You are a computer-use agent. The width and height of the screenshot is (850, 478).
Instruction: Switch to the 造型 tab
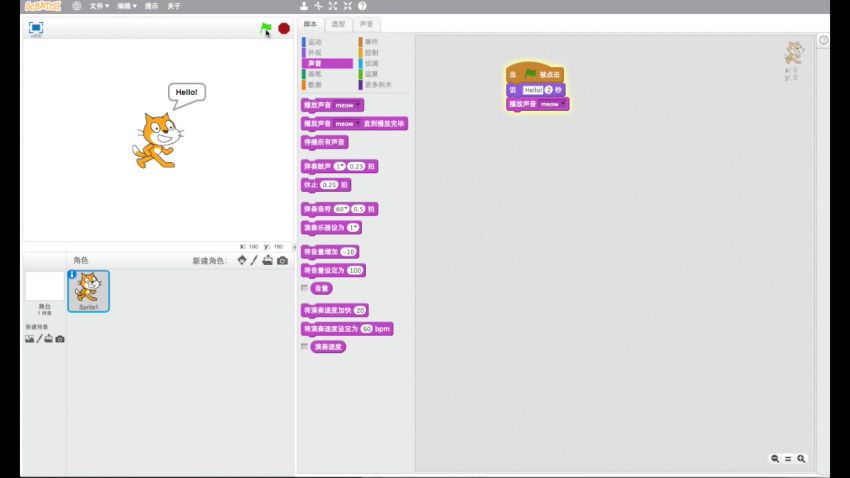pyautogui.click(x=338, y=24)
